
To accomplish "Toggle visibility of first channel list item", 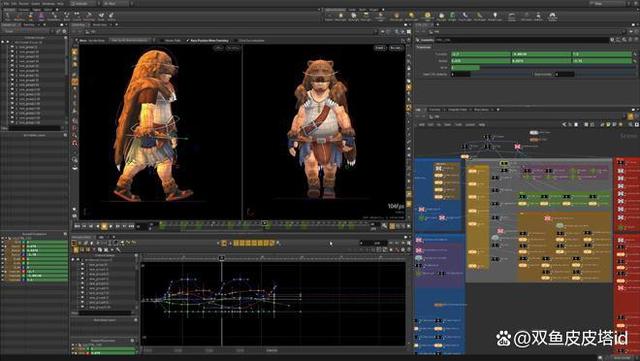I will 12,47.
